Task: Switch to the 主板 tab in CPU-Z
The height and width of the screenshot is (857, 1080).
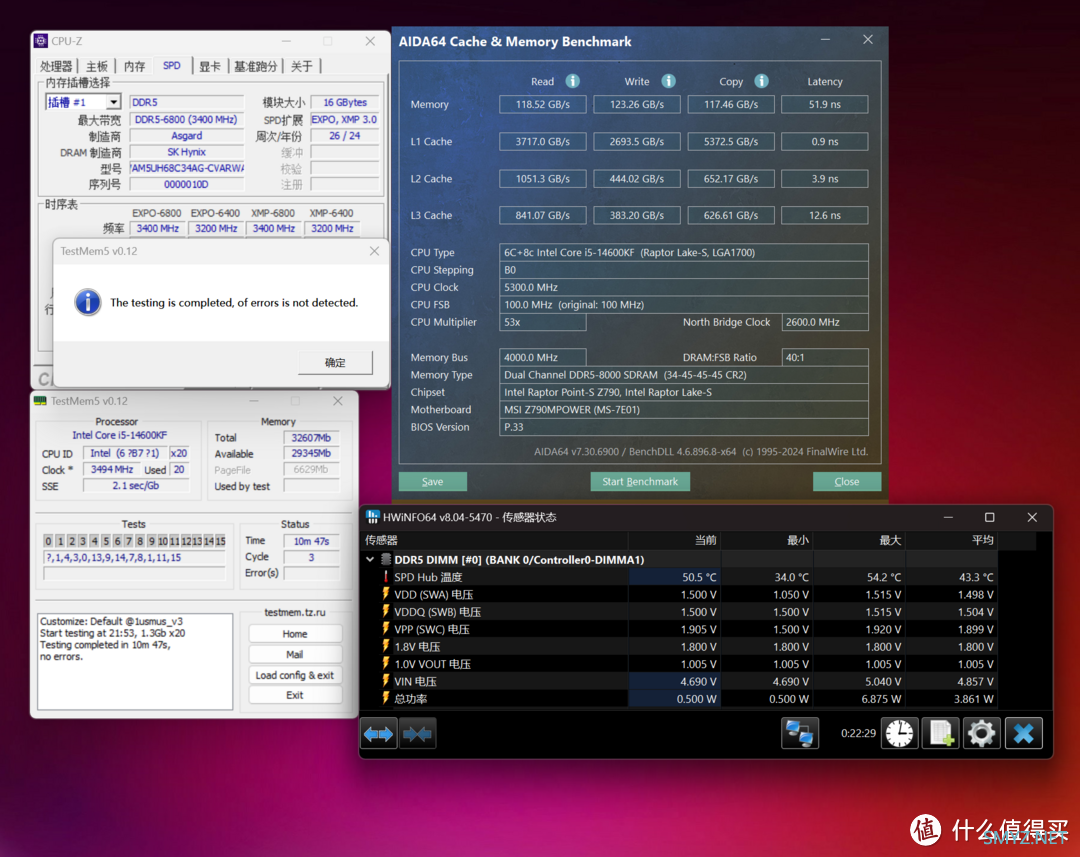Action: pos(96,66)
